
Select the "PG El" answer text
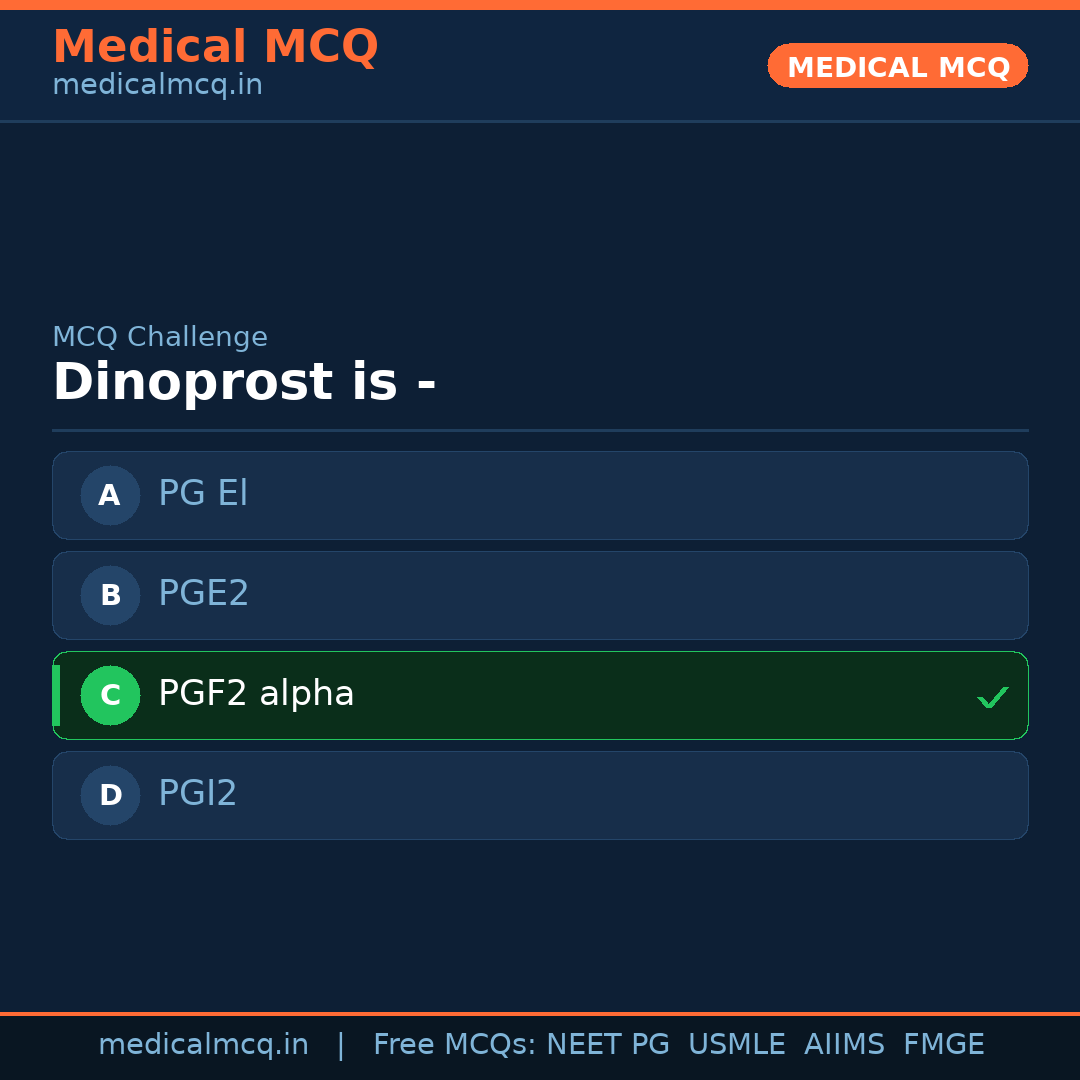coord(203,494)
